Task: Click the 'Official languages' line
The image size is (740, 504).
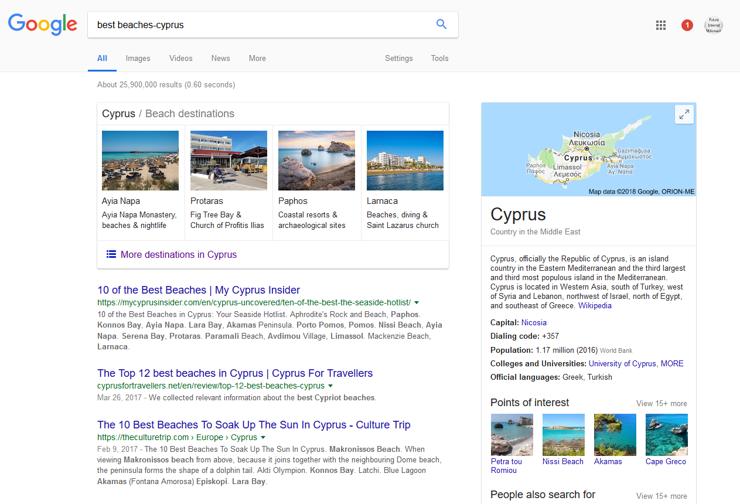Action: [x=551, y=377]
